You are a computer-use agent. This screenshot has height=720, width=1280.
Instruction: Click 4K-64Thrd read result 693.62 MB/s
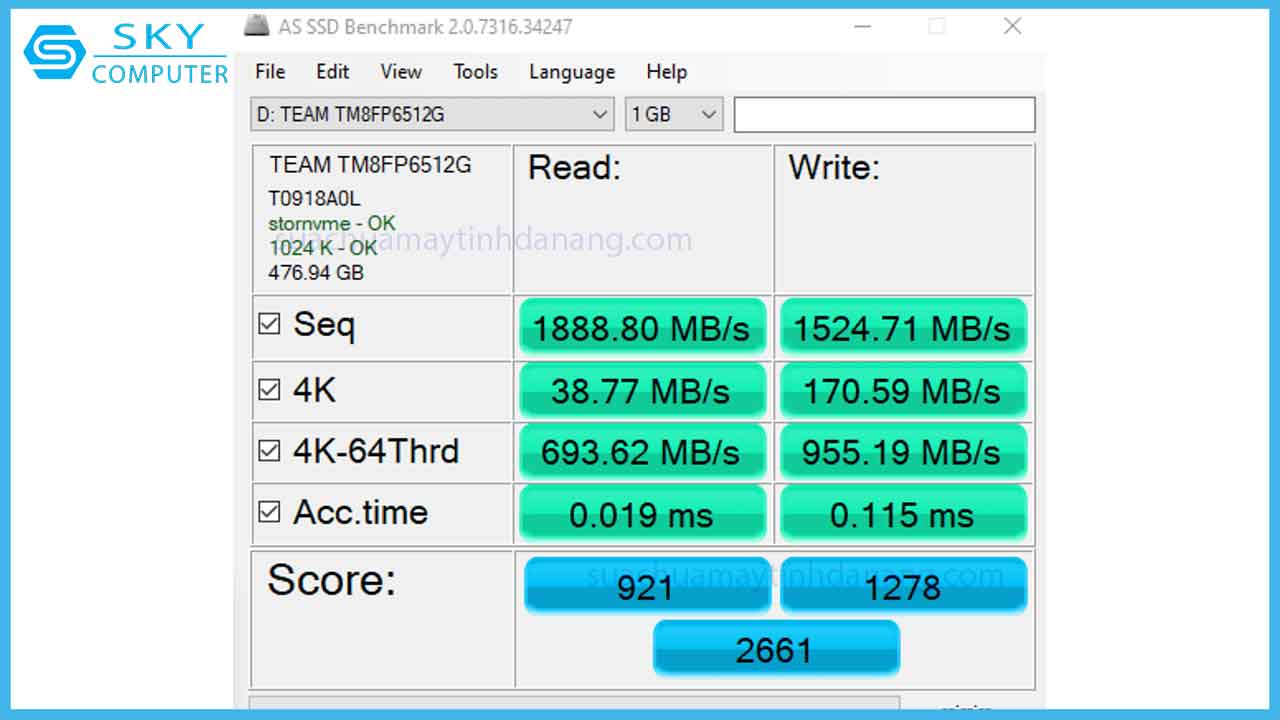[x=642, y=452]
